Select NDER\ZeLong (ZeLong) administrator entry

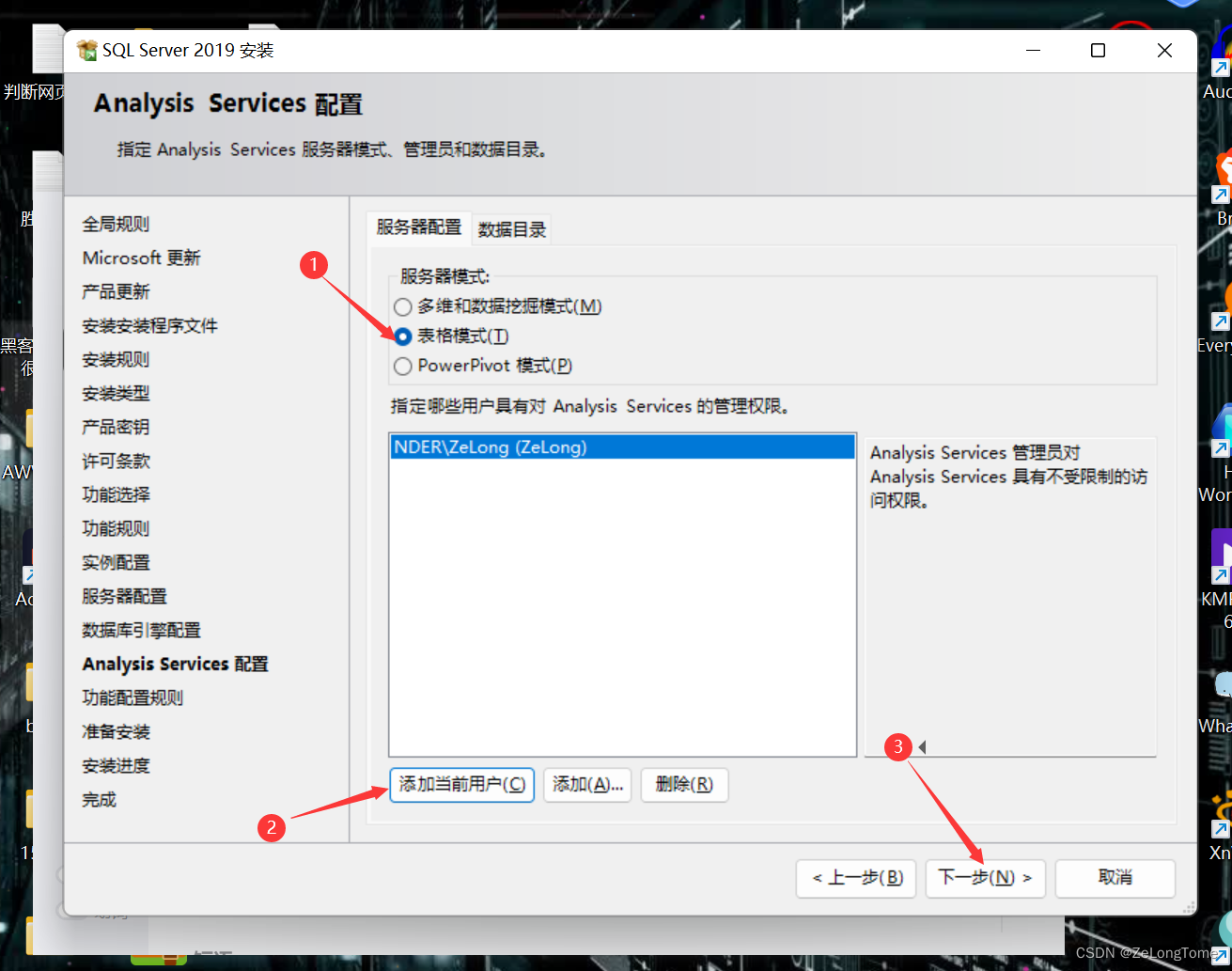point(622,447)
